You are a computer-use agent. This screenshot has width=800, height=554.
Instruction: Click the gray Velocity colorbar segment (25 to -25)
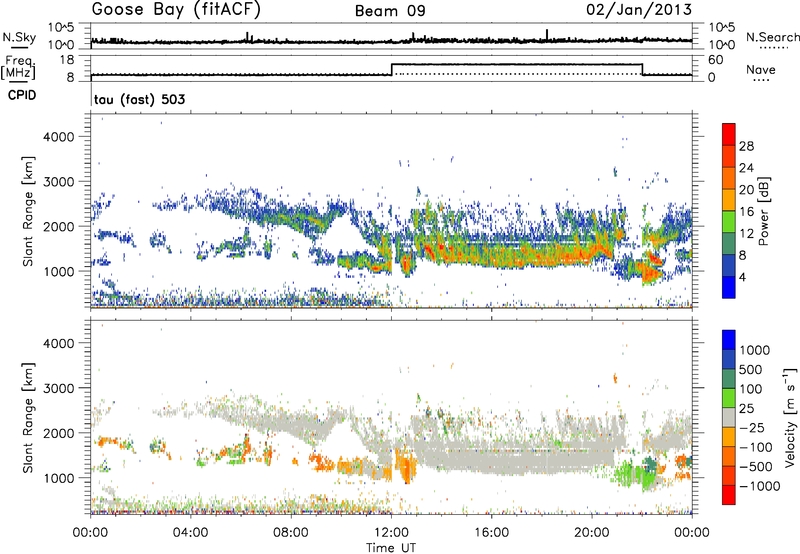tap(729, 417)
